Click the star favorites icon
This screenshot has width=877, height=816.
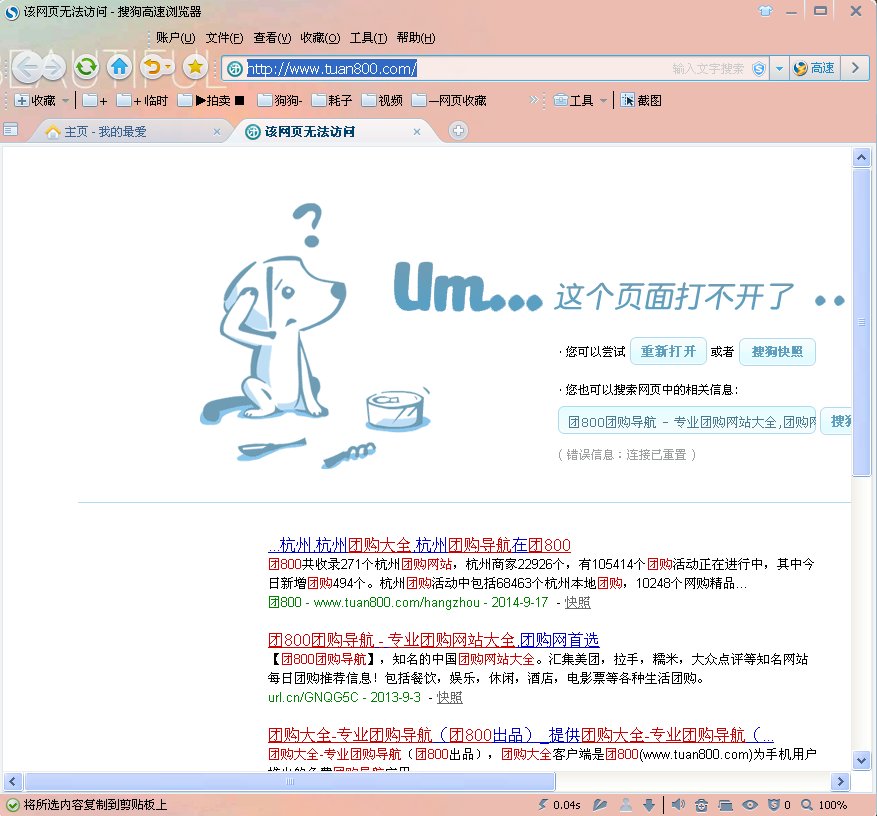tap(195, 68)
